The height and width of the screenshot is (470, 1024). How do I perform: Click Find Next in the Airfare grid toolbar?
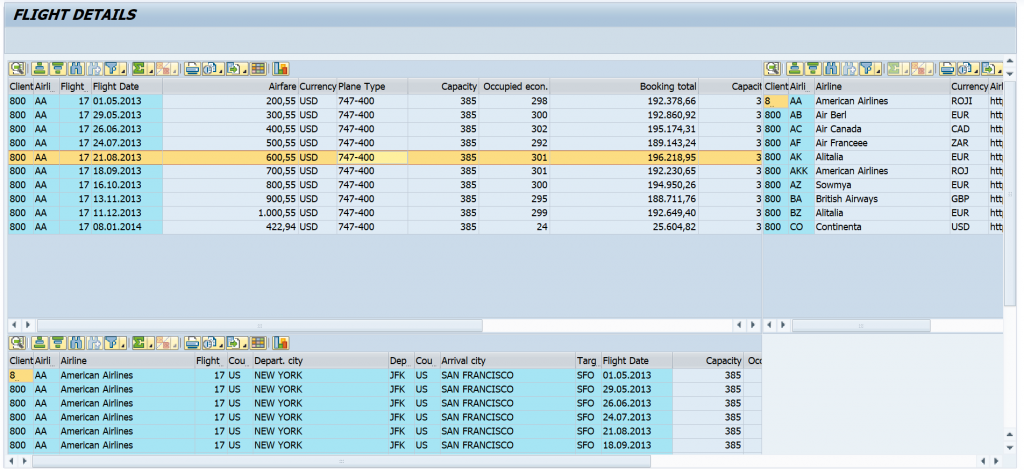point(95,69)
